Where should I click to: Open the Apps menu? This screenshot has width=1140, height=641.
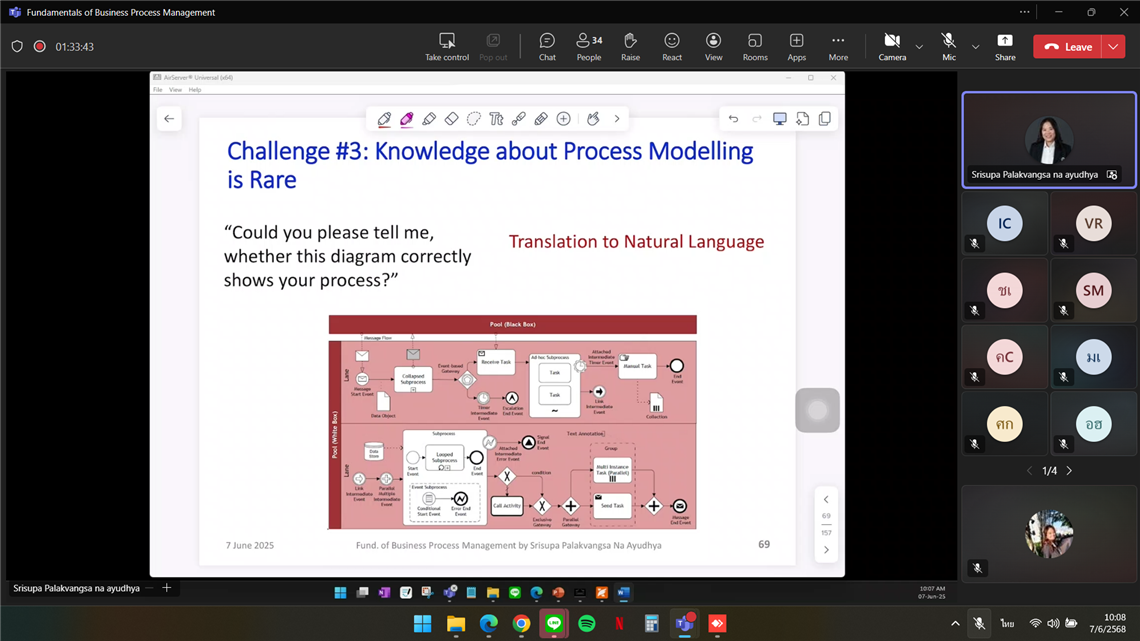[x=796, y=46]
